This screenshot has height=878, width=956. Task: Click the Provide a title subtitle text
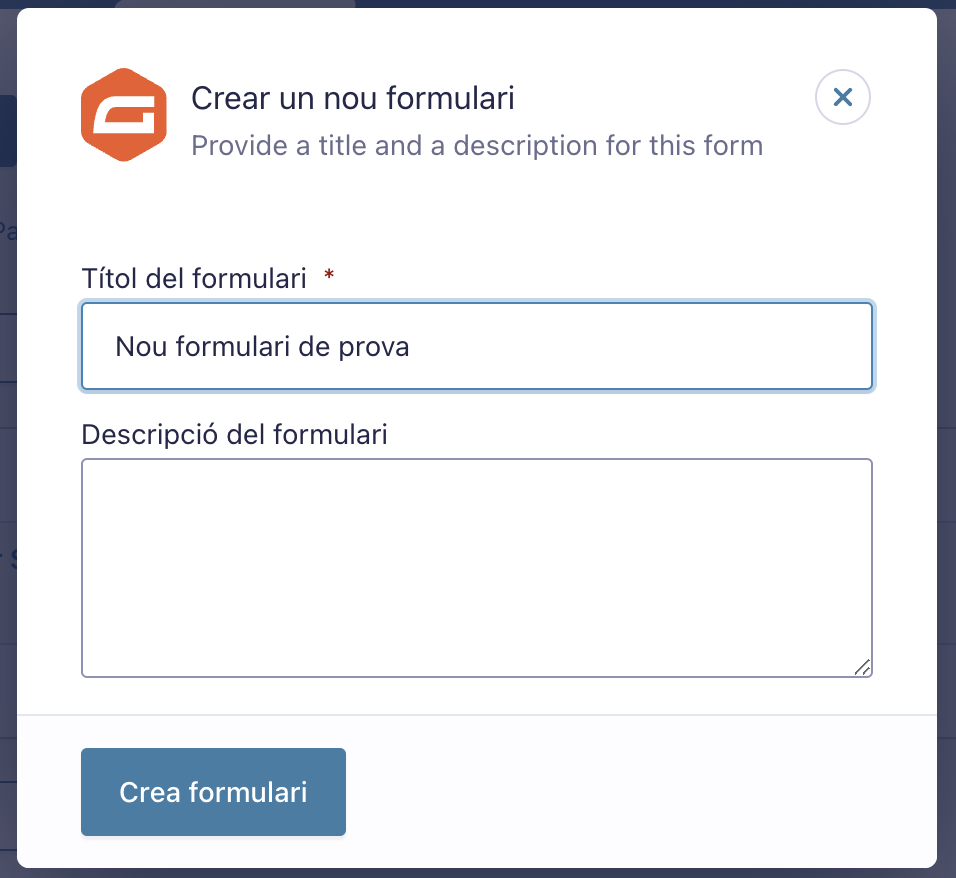click(477, 146)
